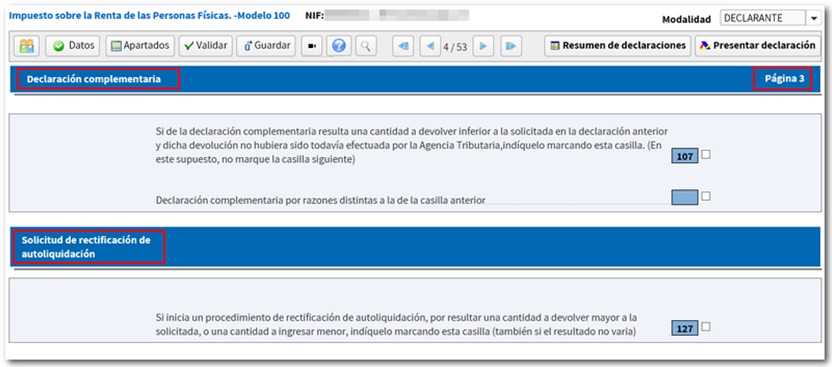Viewport: 832px width, 367px height.
Task: Open the Apartados sections list
Action: pos(140,46)
